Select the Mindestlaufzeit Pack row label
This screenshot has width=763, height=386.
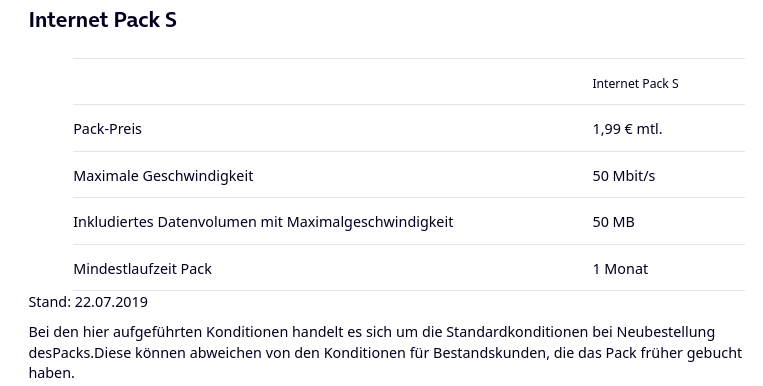click(x=143, y=269)
